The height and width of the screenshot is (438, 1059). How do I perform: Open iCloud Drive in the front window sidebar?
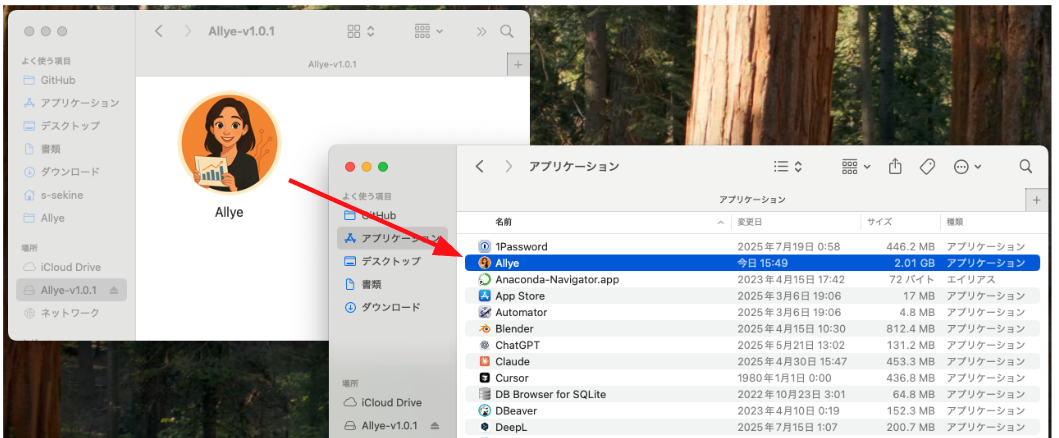click(x=382, y=402)
